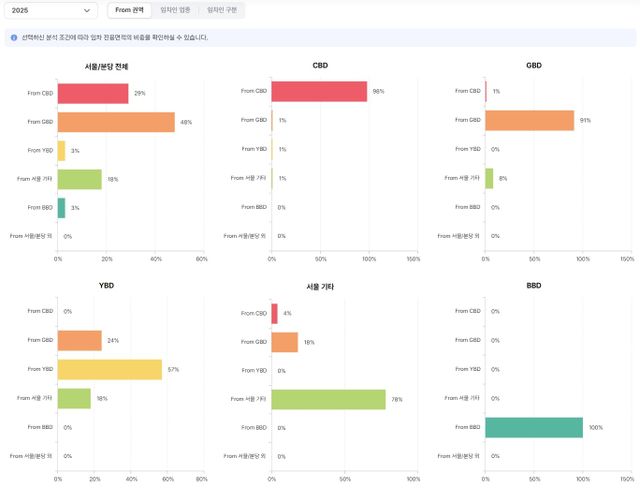Click the orange 48% bar in 서울/분당 전체 chart
Image resolution: width=640 pixels, height=488 pixels.
(116, 122)
